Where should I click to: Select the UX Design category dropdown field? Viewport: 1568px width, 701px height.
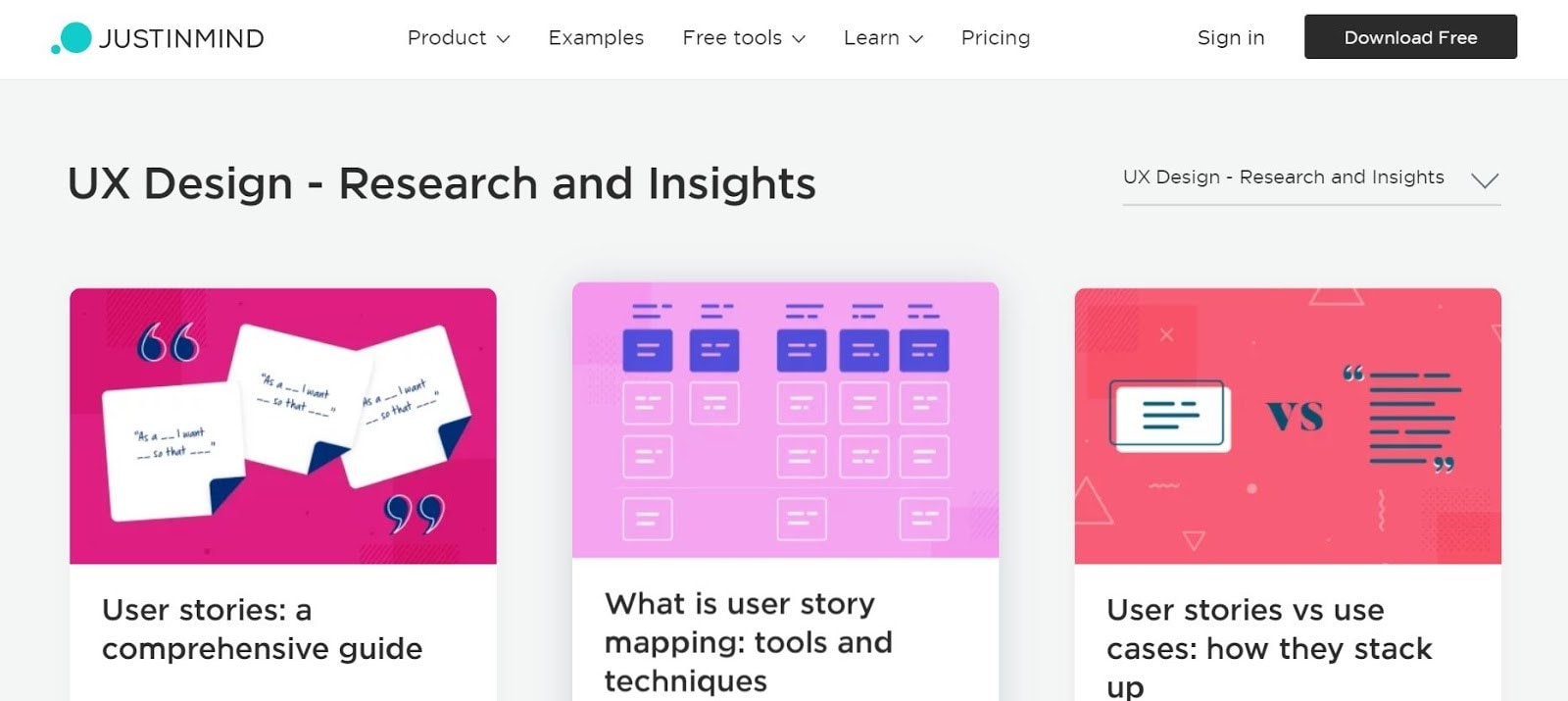point(1283,177)
